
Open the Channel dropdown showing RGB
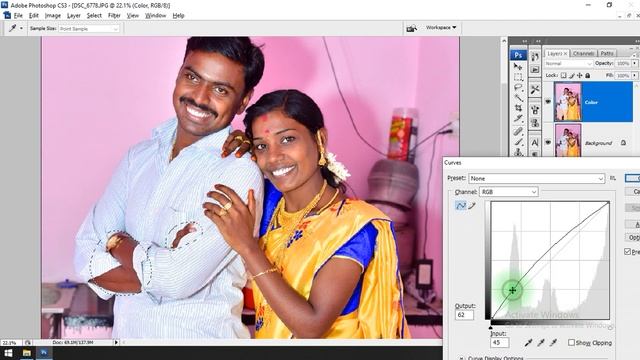(508, 192)
